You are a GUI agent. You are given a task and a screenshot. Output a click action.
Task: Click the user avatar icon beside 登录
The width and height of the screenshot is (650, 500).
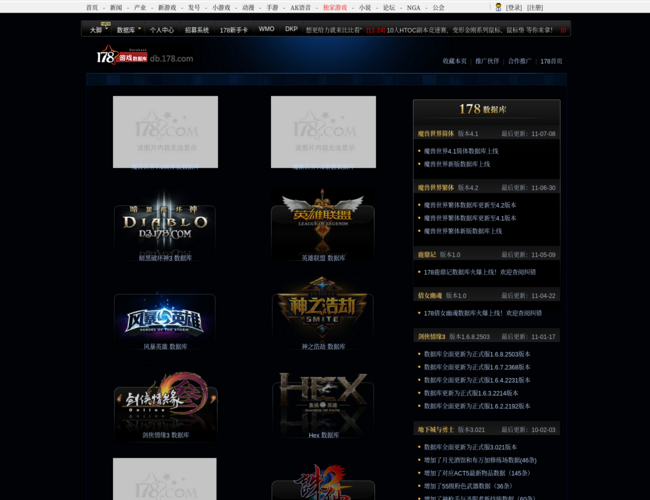(x=498, y=7)
